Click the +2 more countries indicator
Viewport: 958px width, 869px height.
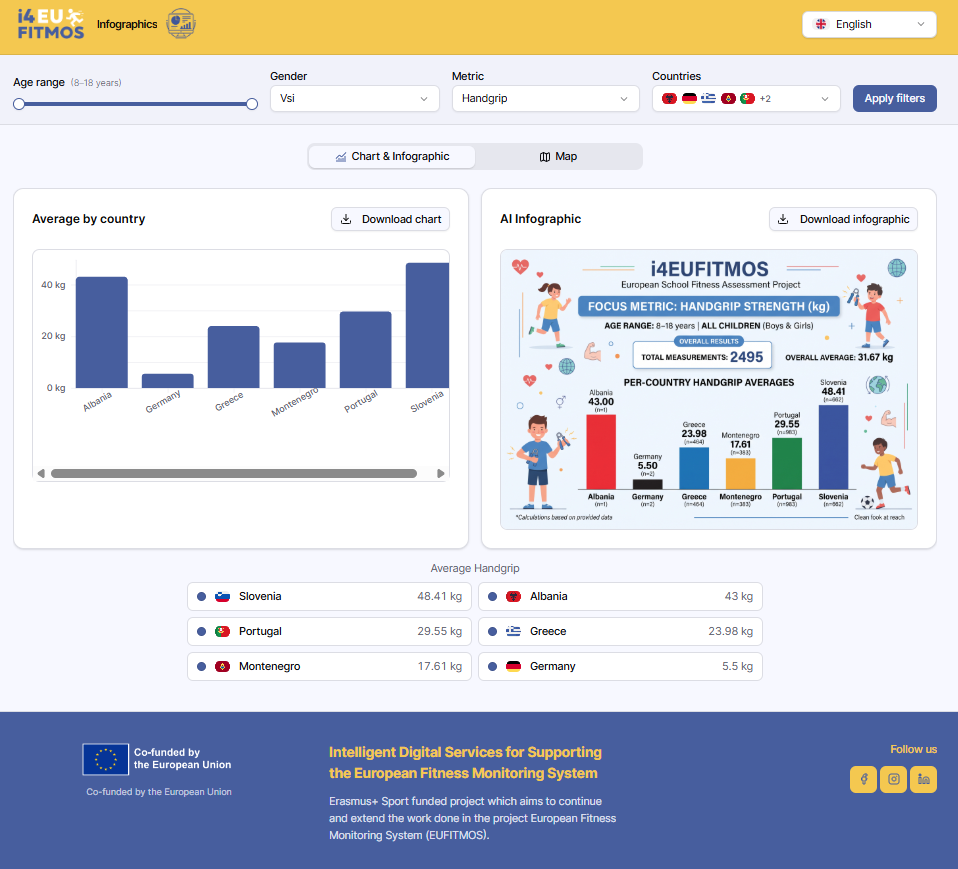click(765, 99)
